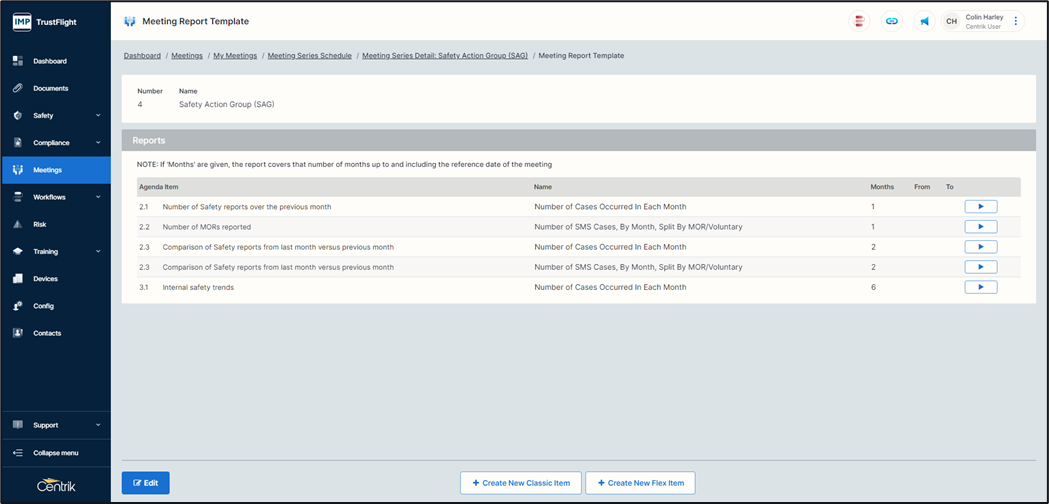Expand the Safety sidebar menu
The width and height of the screenshot is (1049, 504).
click(97, 116)
